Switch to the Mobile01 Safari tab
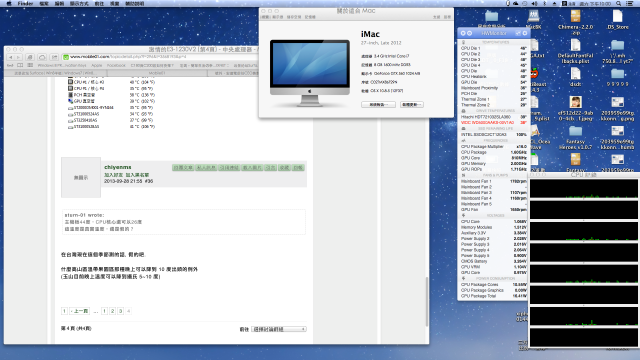The height and width of the screenshot is (360, 640). [x=156, y=73]
